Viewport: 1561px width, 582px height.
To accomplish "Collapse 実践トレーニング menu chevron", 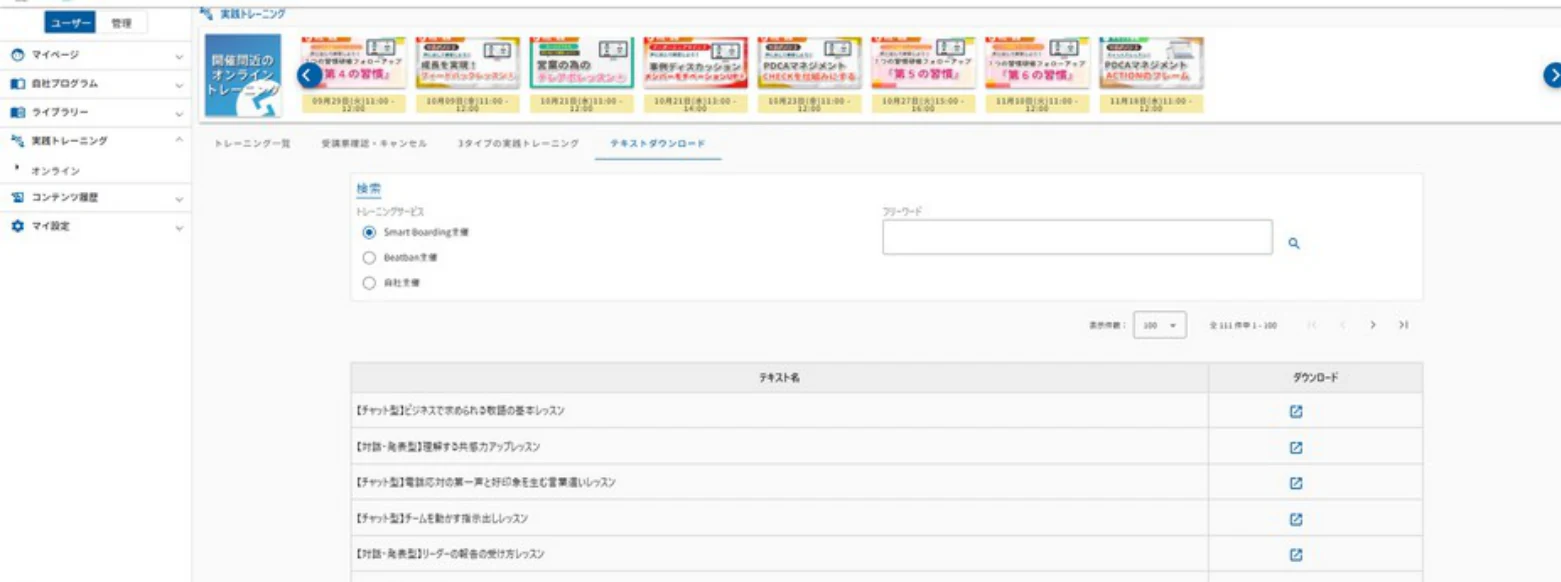I will 179,141.
